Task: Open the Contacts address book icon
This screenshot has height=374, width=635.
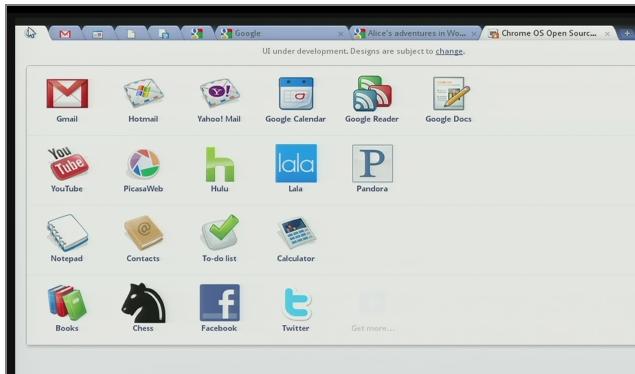Action: coord(143,233)
